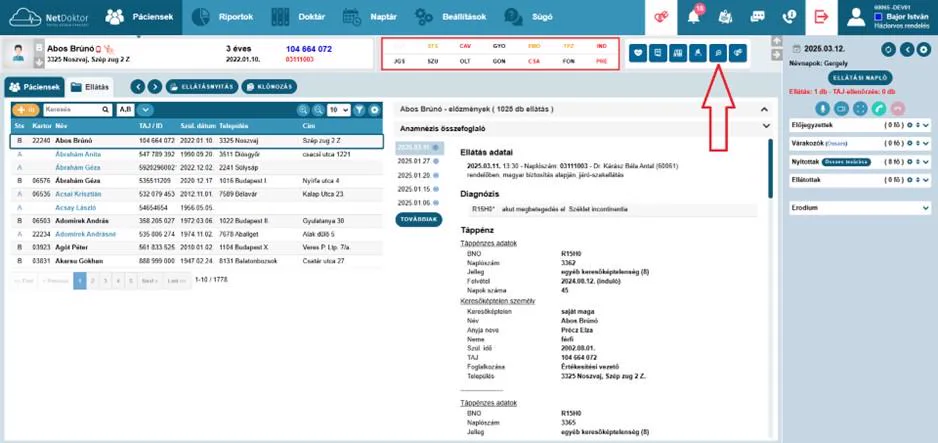Open the Páciensek top menu

point(140,17)
